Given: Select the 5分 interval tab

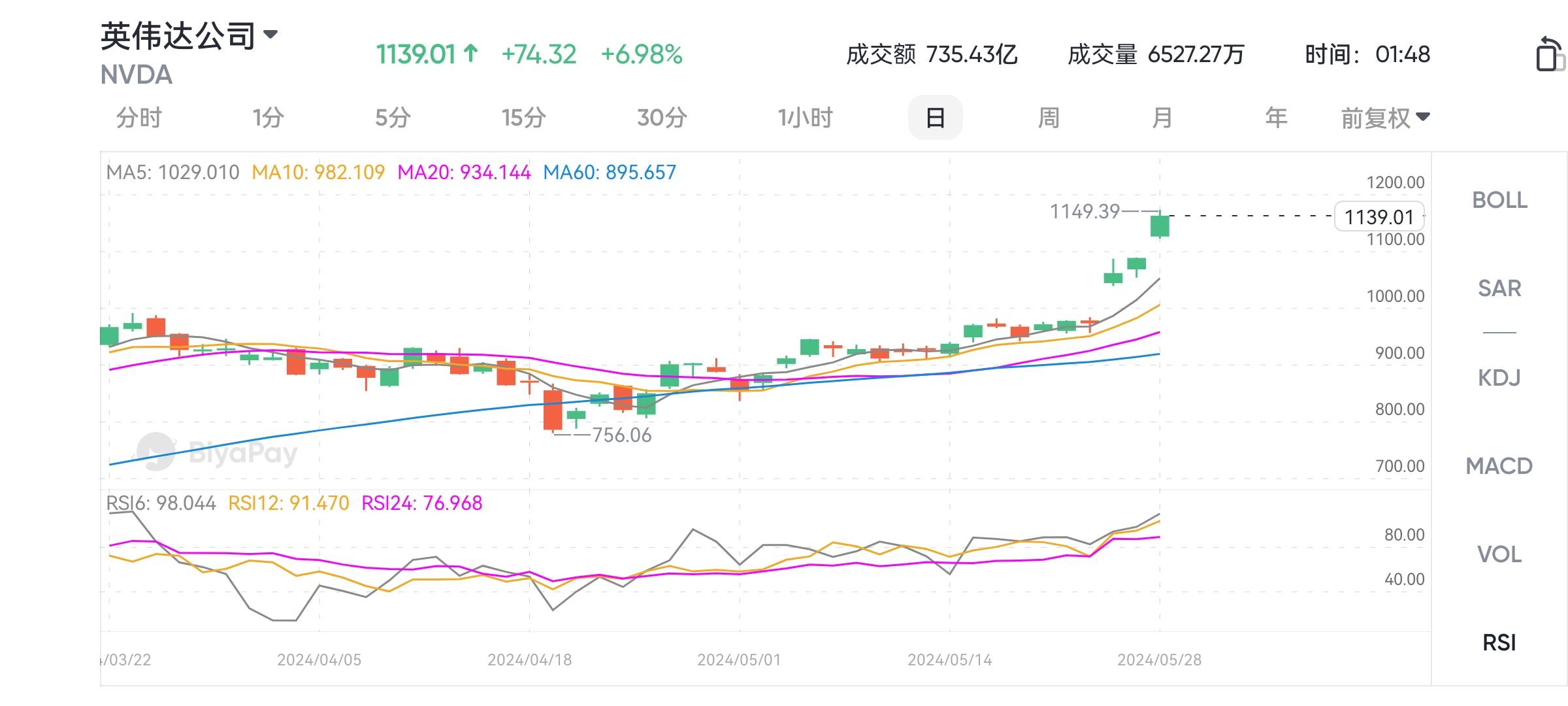Looking at the screenshot, I should coord(393,118).
